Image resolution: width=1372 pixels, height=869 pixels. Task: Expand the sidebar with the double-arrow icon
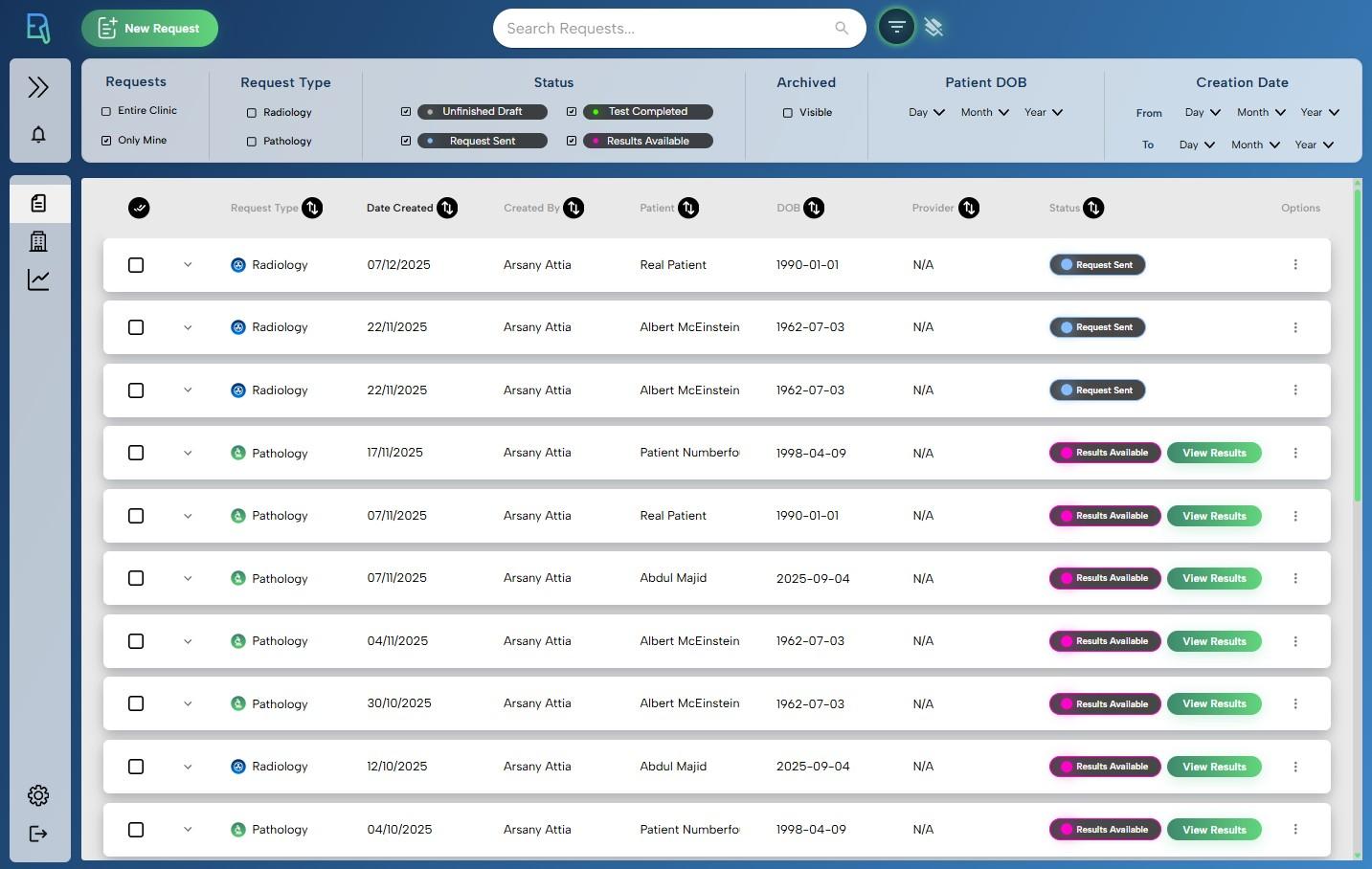(x=38, y=86)
